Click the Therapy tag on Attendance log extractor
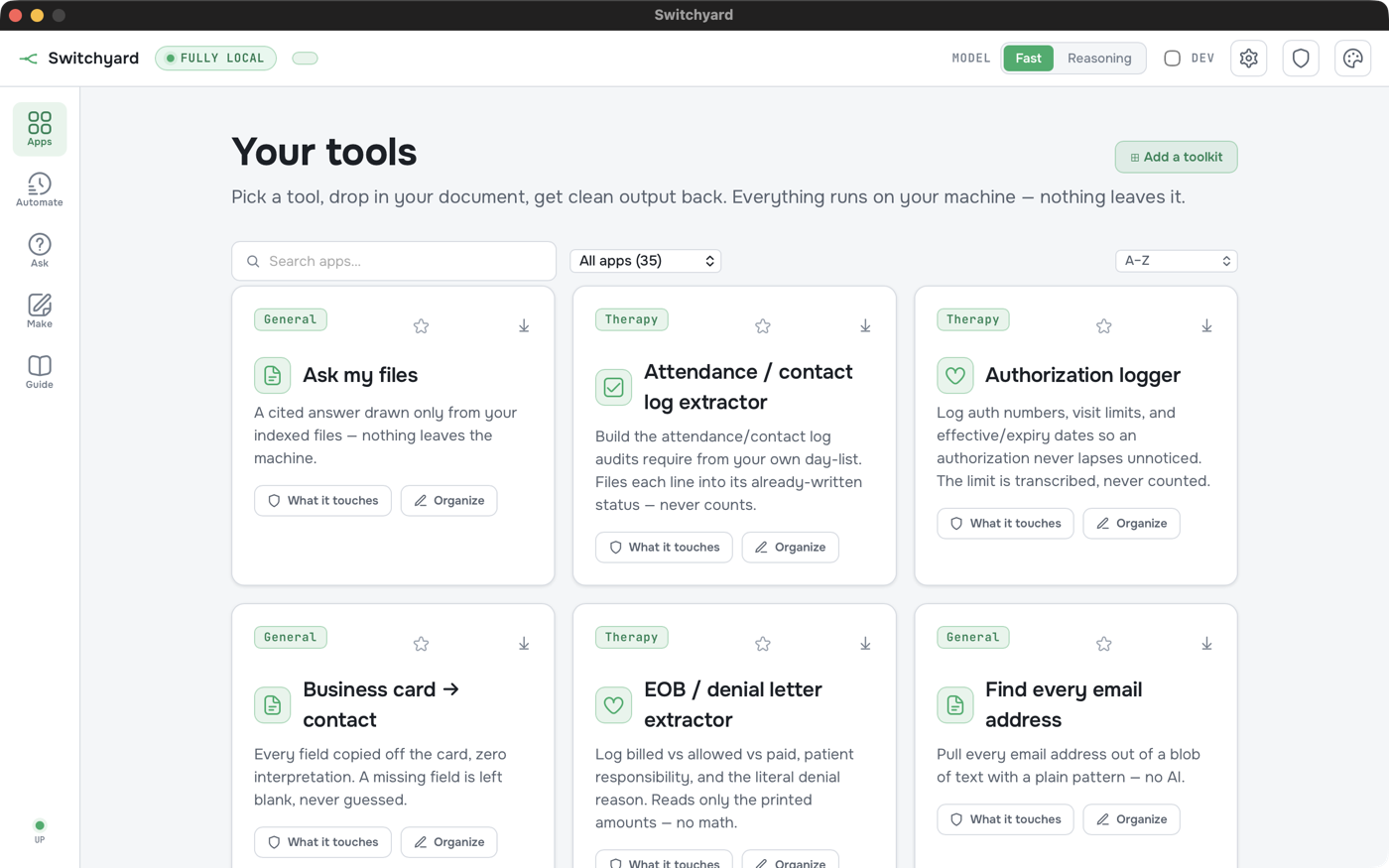This screenshot has height=868, width=1389. (x=632, y=319)
